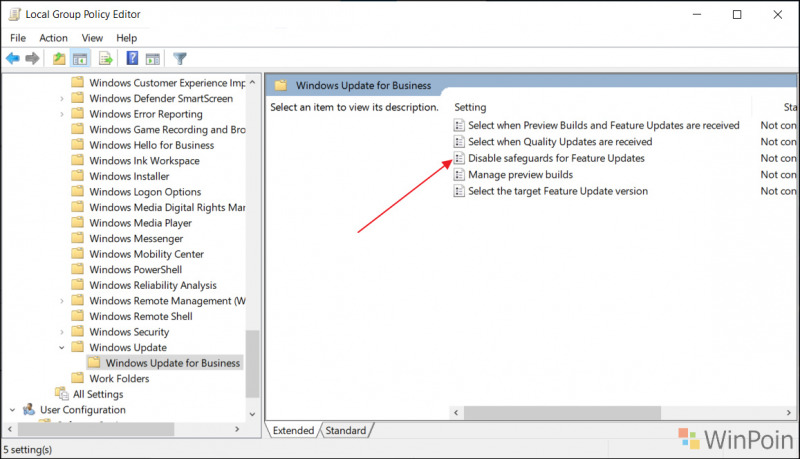Image resolution: width=800 pixels, height=459 pixels.
Task: Select Windows Messenger folder
Action: coord(136,238)
